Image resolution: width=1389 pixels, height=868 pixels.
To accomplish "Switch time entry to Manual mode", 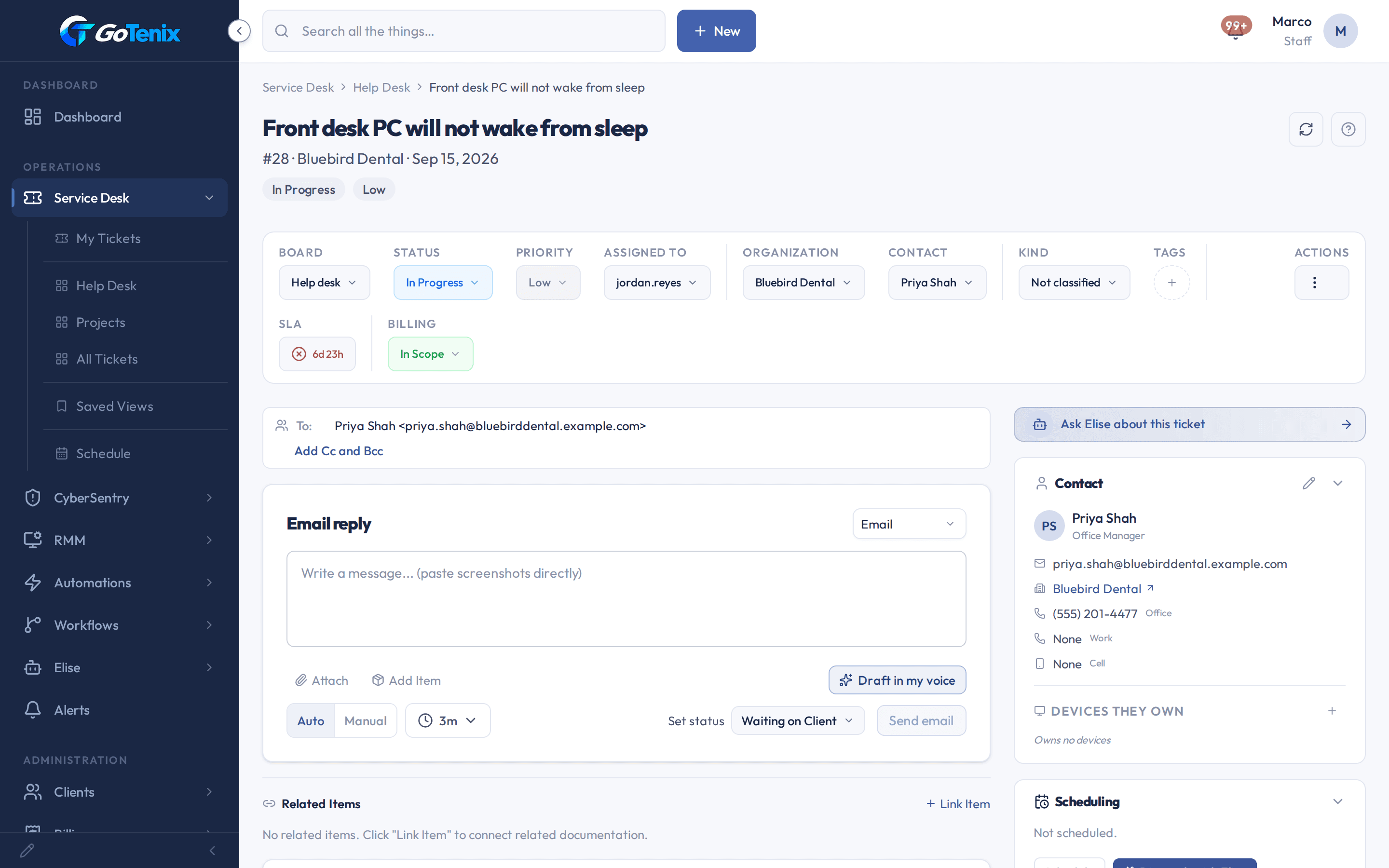I will click(366, 720).
